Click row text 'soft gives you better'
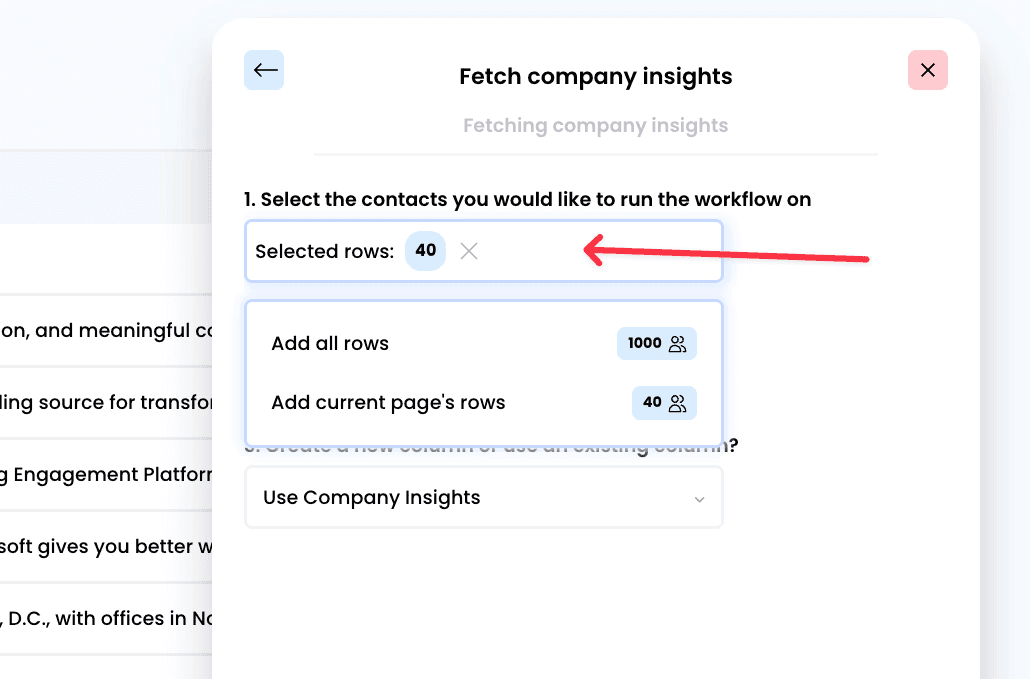Screen dimensions: 1030x679 coord(106,546)
